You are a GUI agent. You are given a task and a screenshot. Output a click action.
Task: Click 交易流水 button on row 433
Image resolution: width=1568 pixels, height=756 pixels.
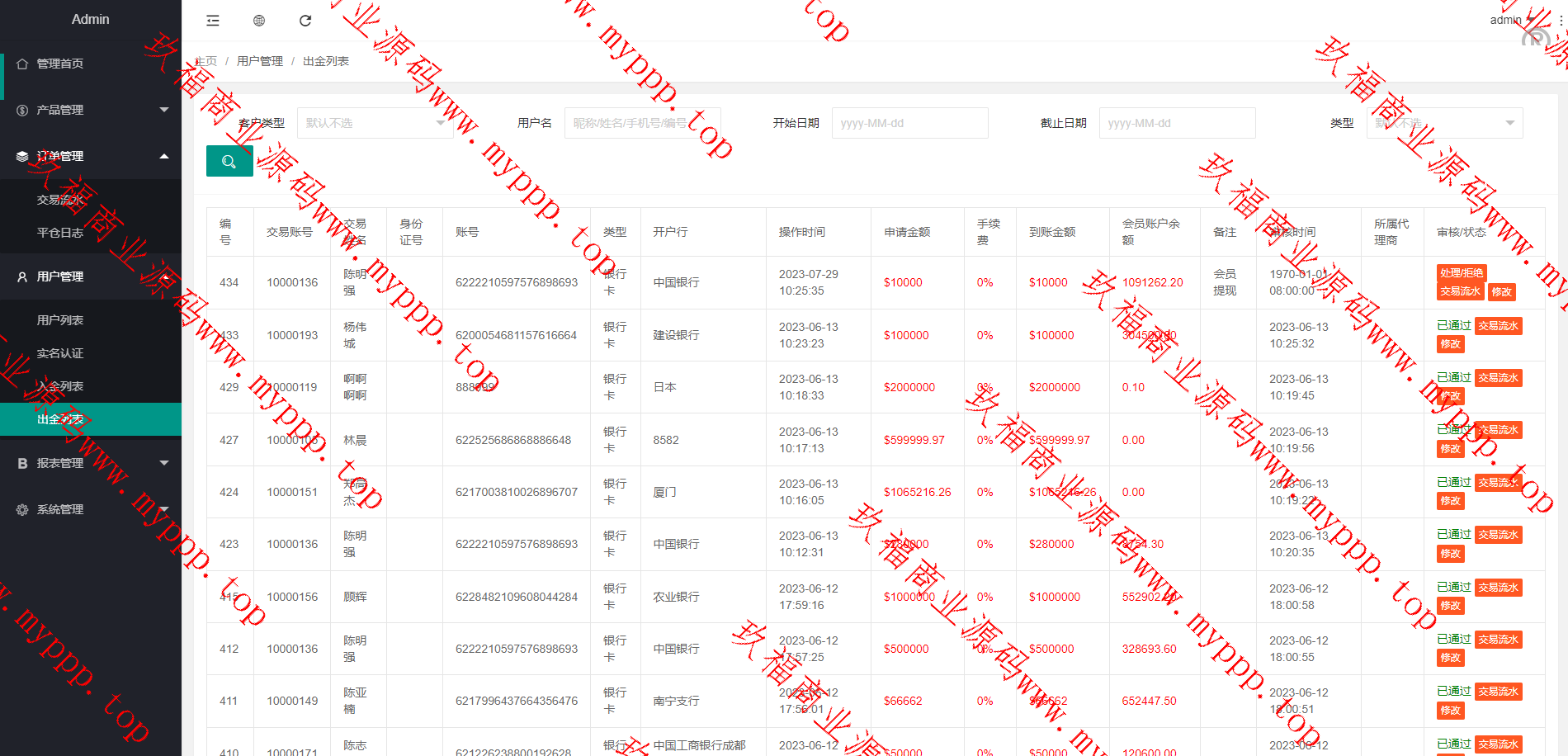1498,326
